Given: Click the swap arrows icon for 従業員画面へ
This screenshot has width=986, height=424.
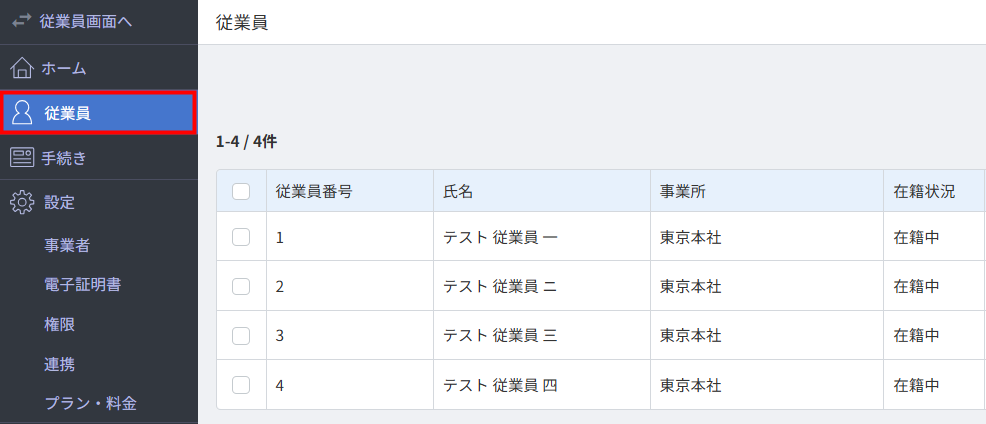Looking at the screenshot, I should (22, 21).
